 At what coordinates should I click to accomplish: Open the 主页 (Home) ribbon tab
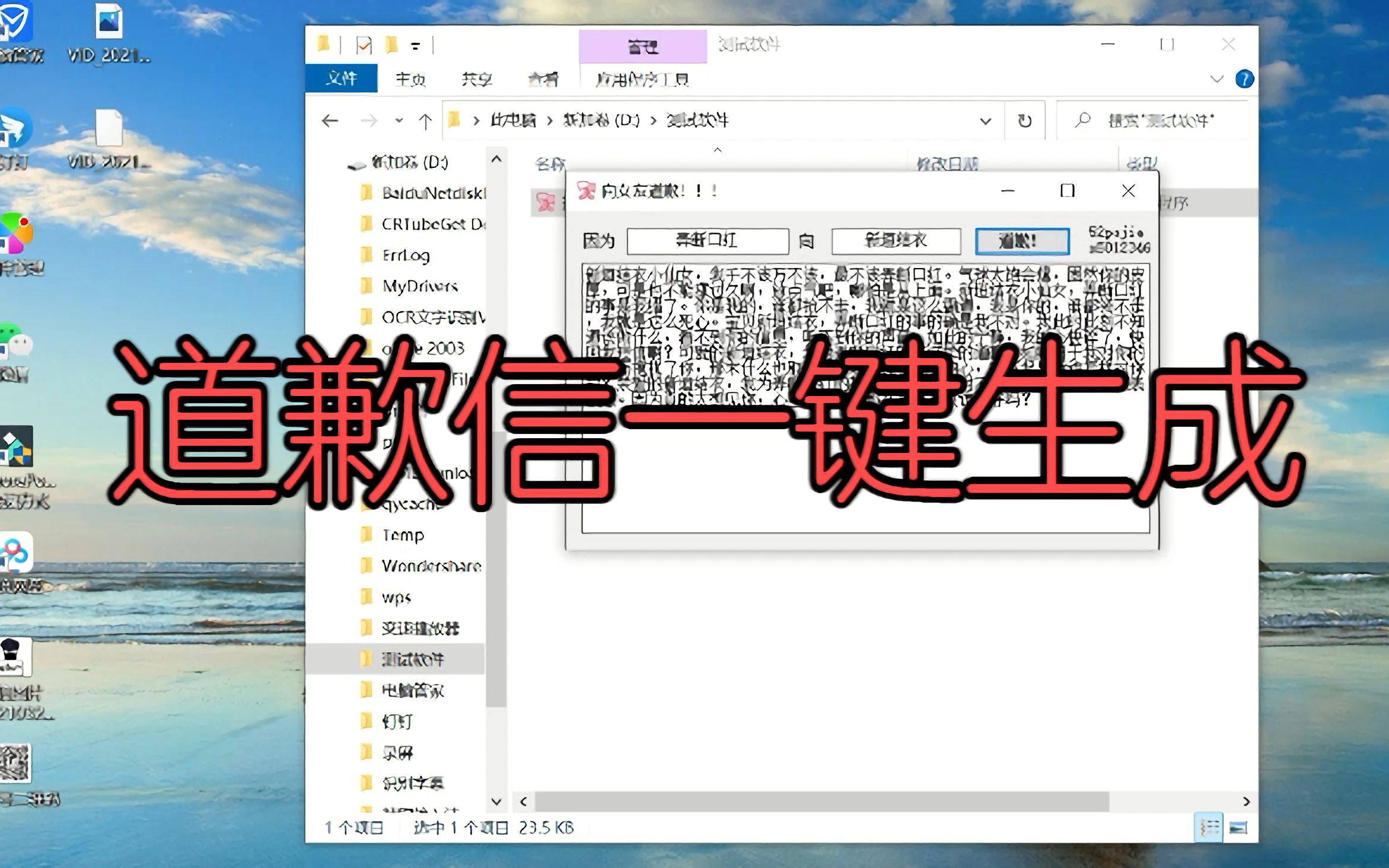click(x=410, y=79)
